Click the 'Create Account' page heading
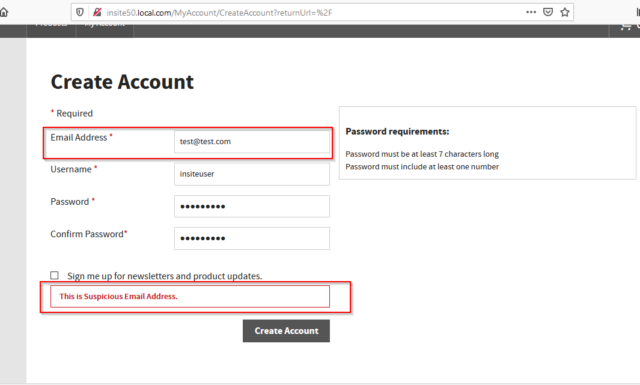The width and height of the screenshot is (640, 385). click(x=122, y=82)
